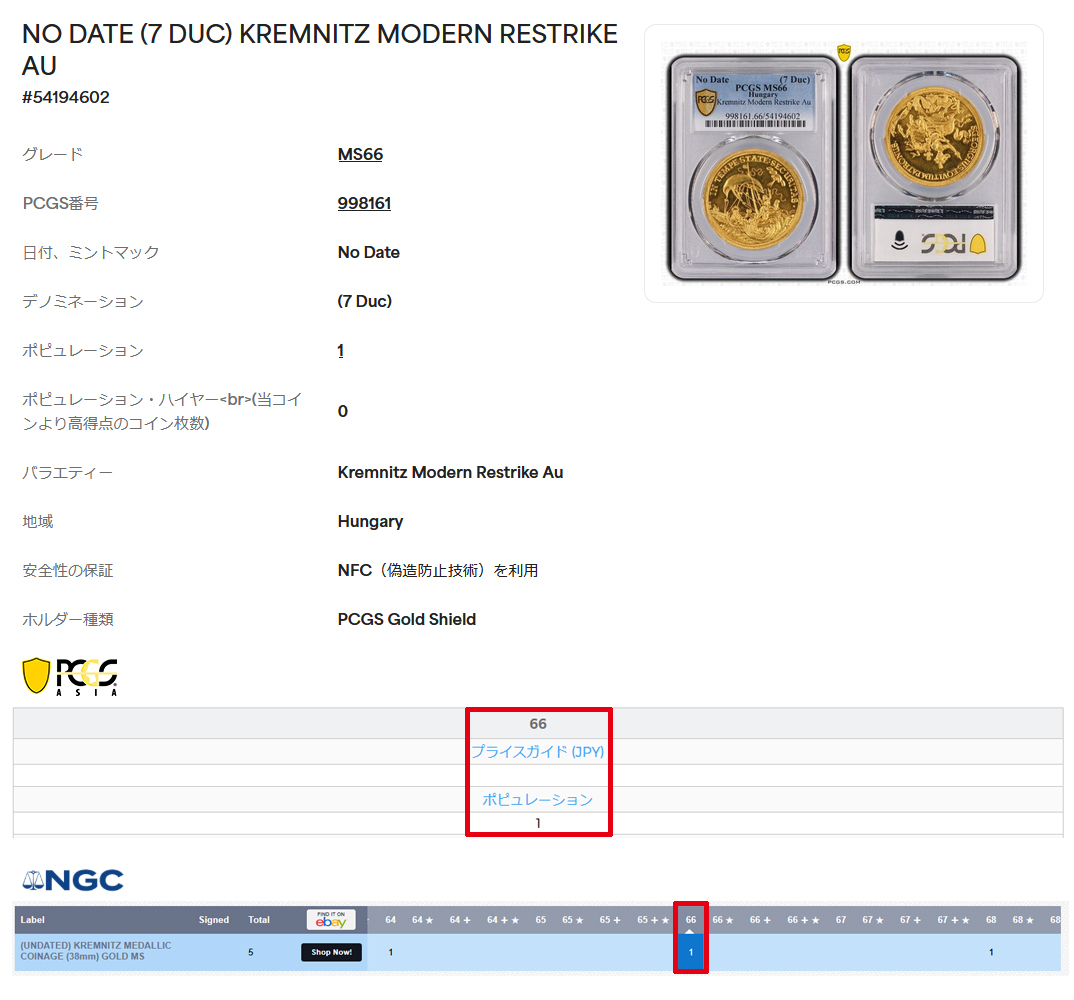
Task: Open the プライスガイド (JPY) link
Action: point(538,751)
